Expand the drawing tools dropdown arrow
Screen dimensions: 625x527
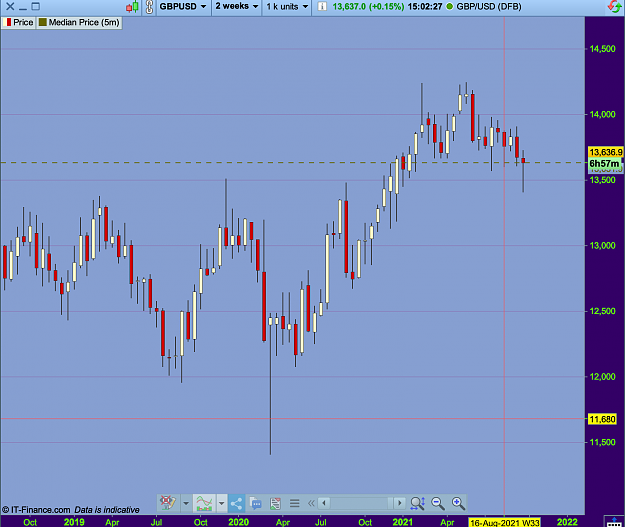click(x=186, y=503)
